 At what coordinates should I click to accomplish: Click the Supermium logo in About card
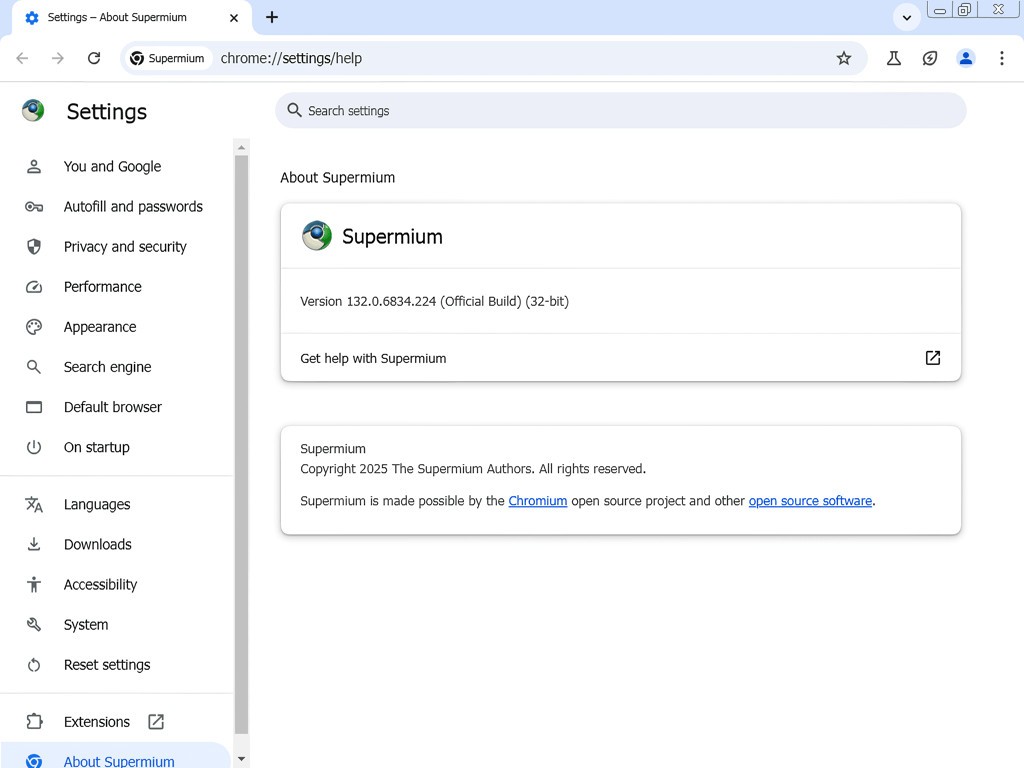pos(317,236)
